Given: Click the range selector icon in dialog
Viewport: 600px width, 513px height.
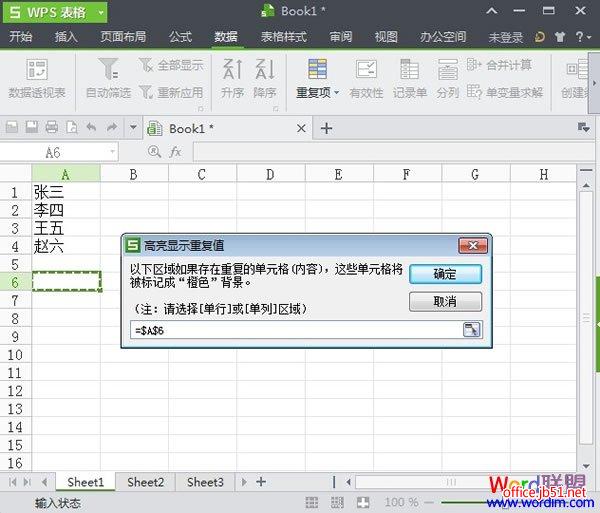Looking at the screenshot, I should click(471, 329).
